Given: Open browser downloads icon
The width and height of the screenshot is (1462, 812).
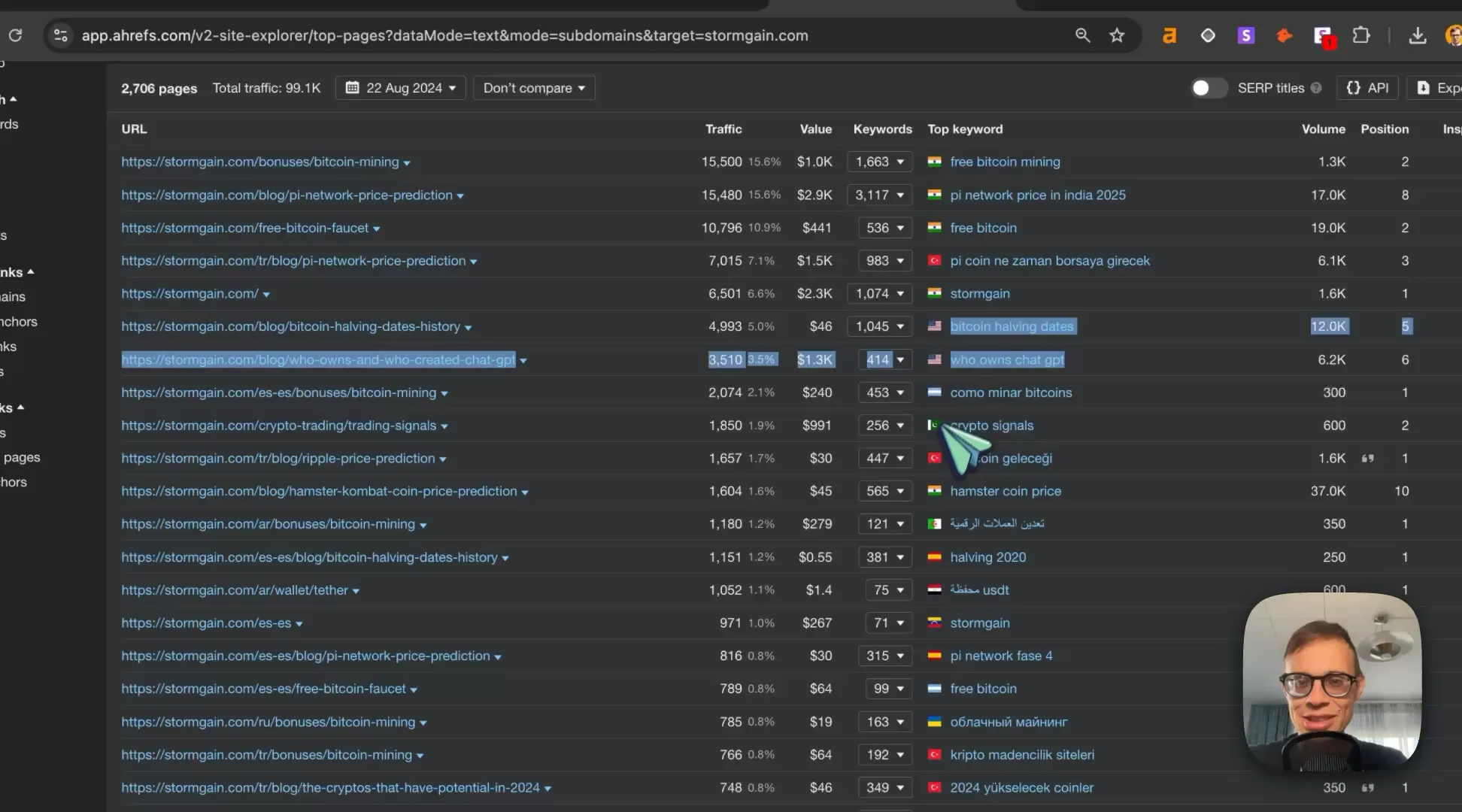Looking at the screenshot, I should [x=1418, y=35].
